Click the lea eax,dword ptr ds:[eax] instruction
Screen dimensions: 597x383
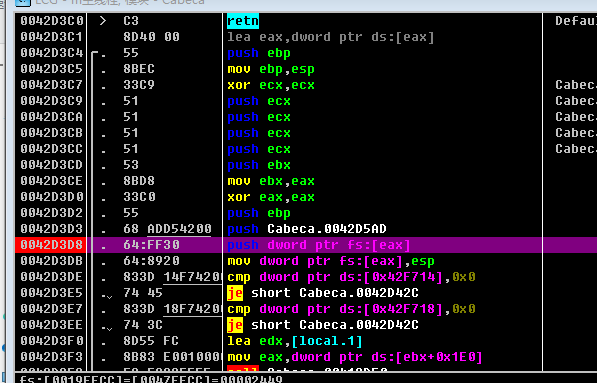pyautogui.click(x=330, y=37)
